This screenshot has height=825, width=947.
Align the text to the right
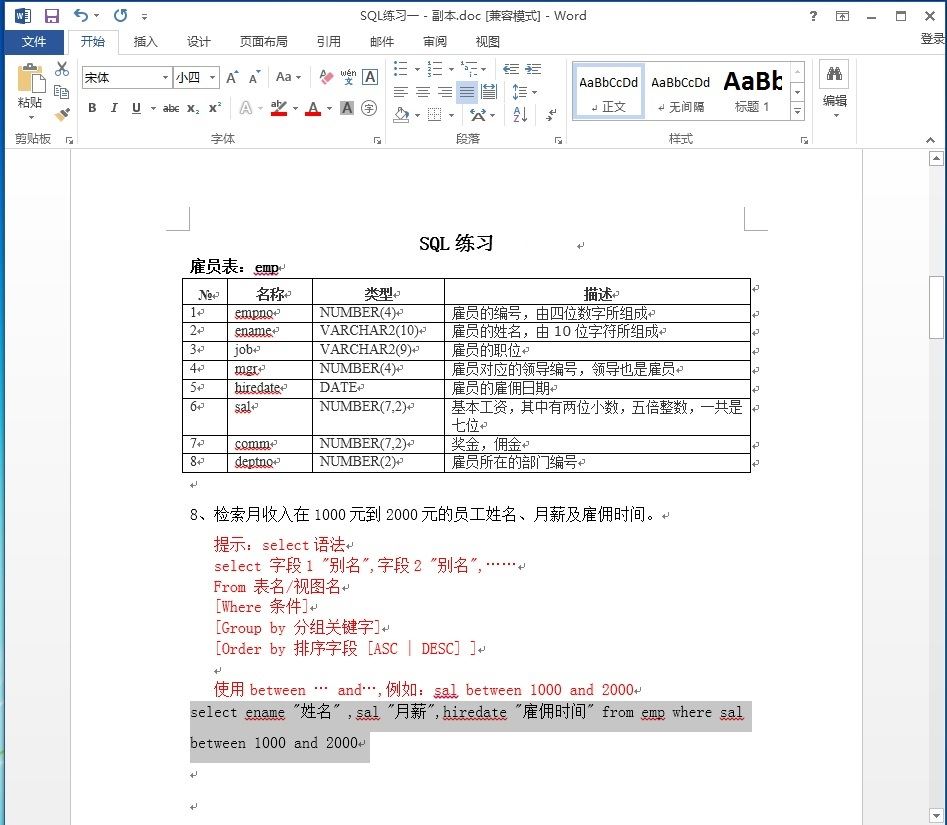coord(445,92)
